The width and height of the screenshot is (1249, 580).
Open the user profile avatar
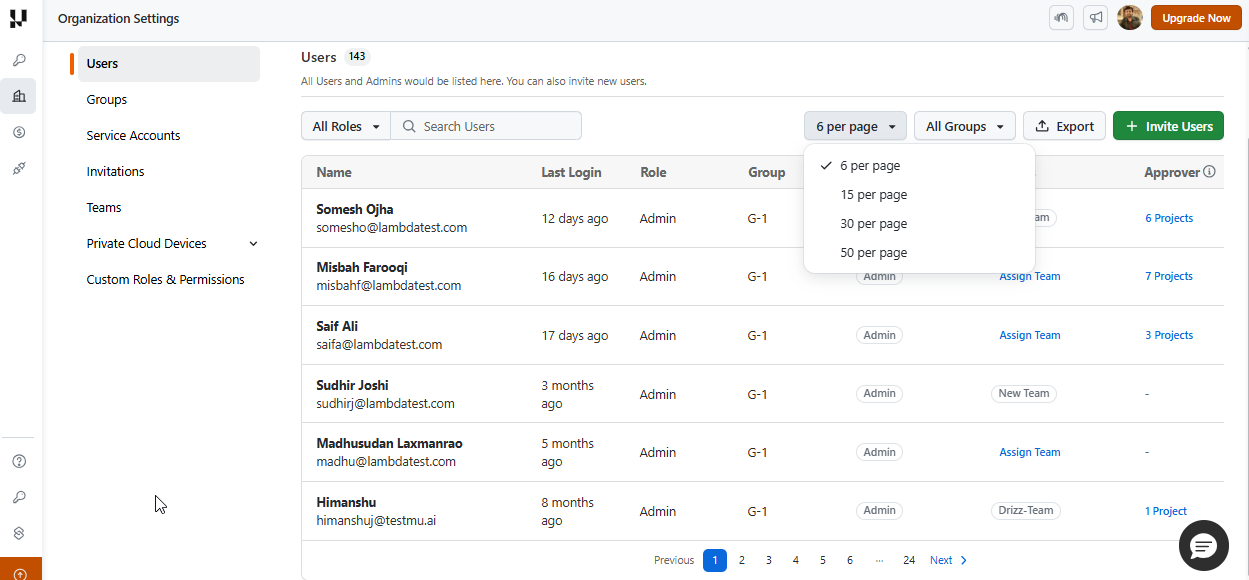point(1129,18)
